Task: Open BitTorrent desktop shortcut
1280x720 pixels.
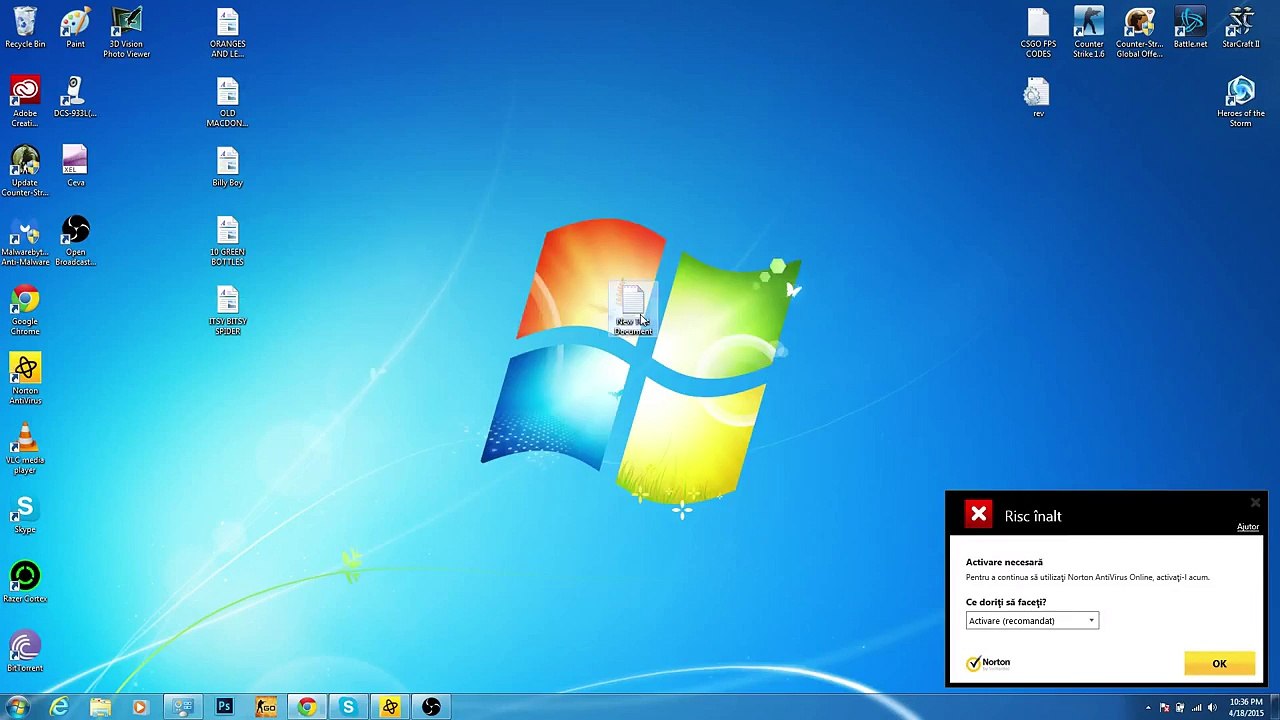Action: (25, 652)
